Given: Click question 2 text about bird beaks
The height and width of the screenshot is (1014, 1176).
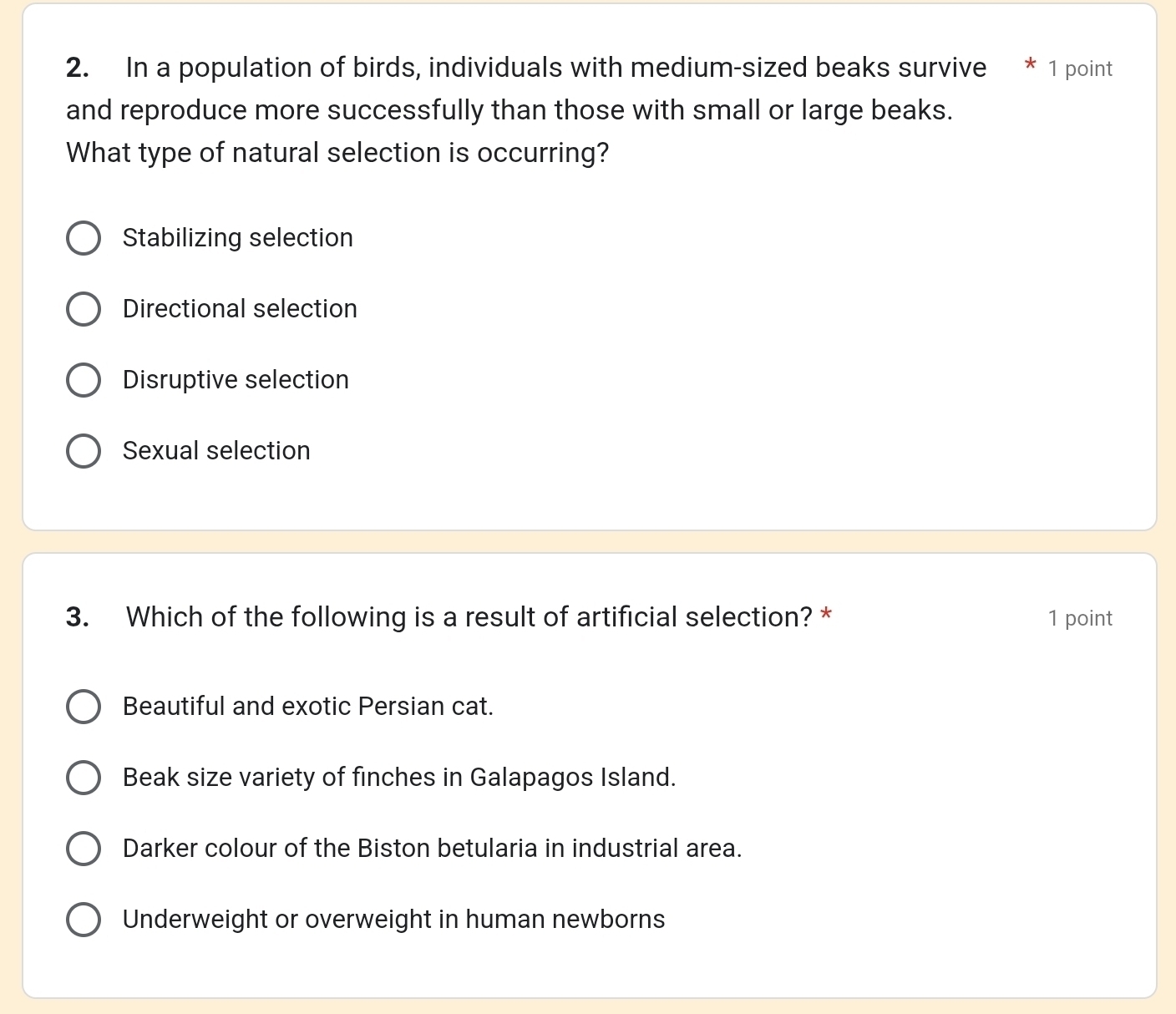Looking at the screenshot, I should pyautogui.click(x=509, y=110).
